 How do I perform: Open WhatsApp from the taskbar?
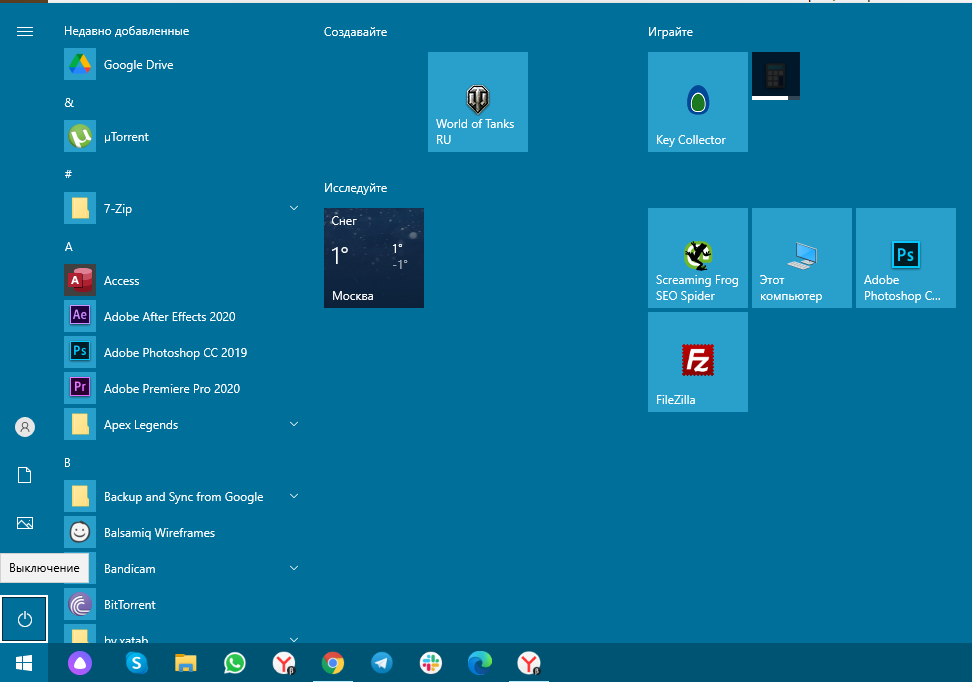coord(234,663)
